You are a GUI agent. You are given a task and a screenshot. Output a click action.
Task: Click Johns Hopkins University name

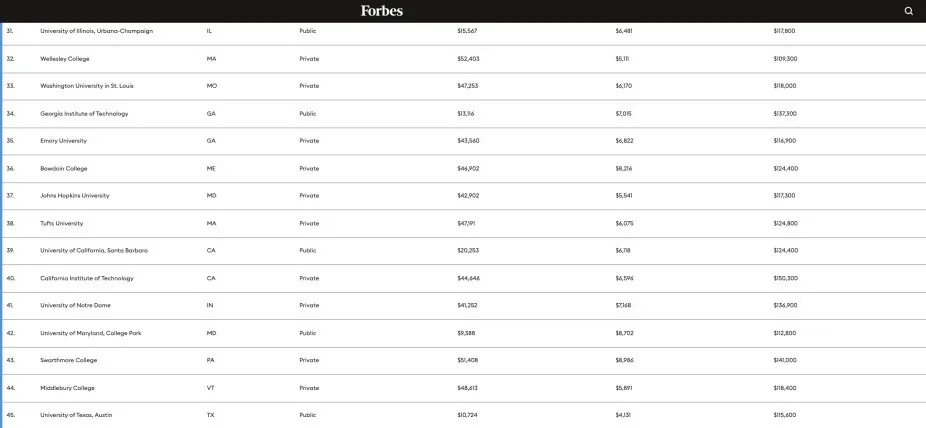(x=75, y=195)
